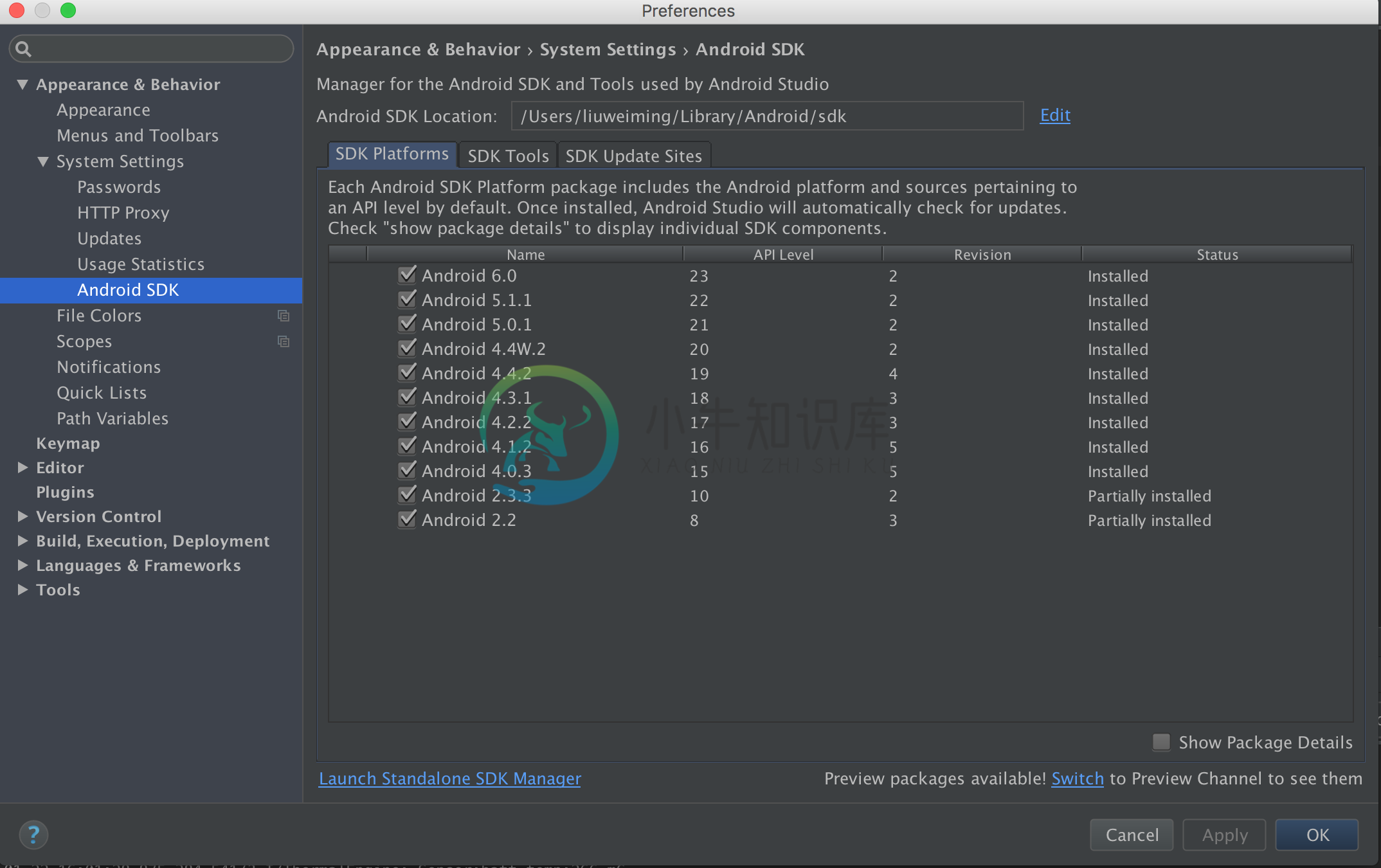The height and width of the screenshot is (868, 1381).
Task: Click the project-level icon beside Scopes
Action: coord(283,341)
